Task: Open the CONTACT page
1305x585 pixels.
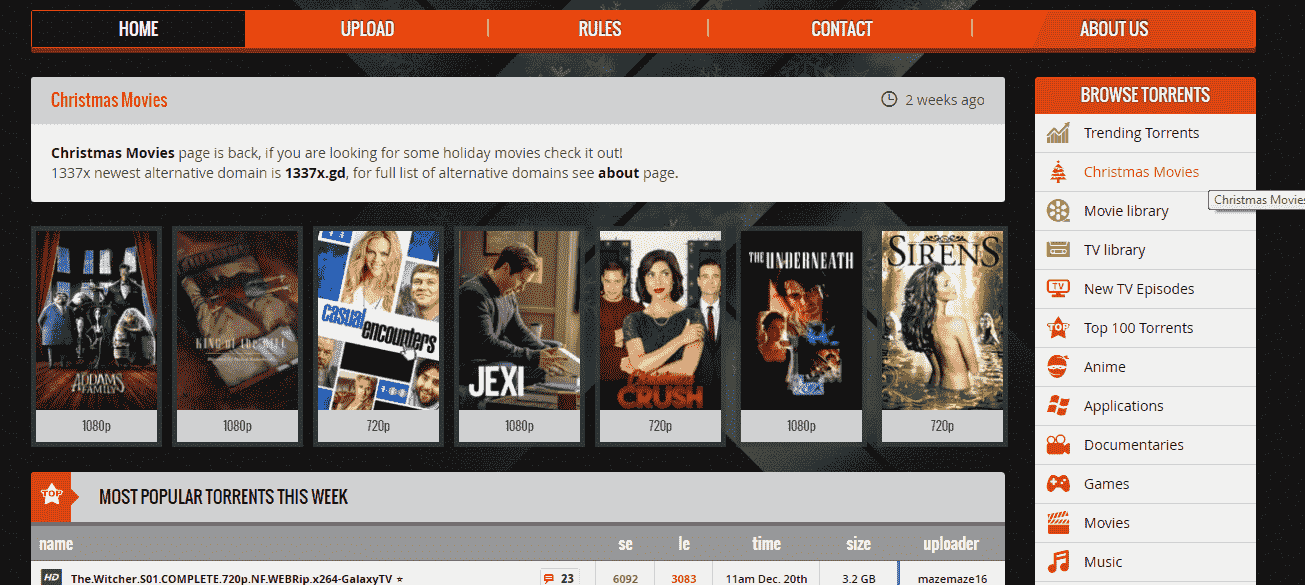Action: point(842,29)
